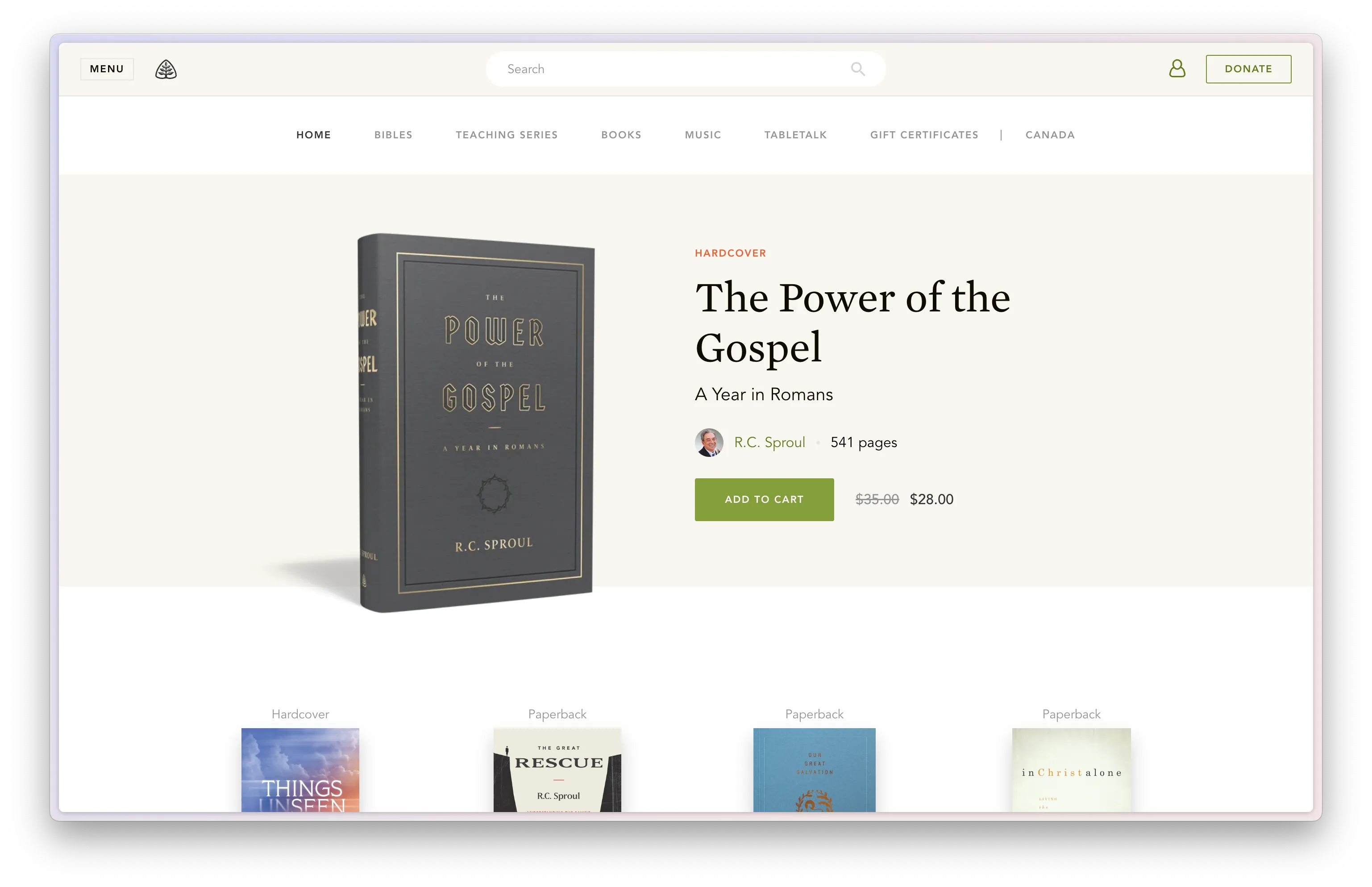The height and width of the screenshot is (887, 1372).
Task: Click the search magnifying glass icon
Action: 857,69
